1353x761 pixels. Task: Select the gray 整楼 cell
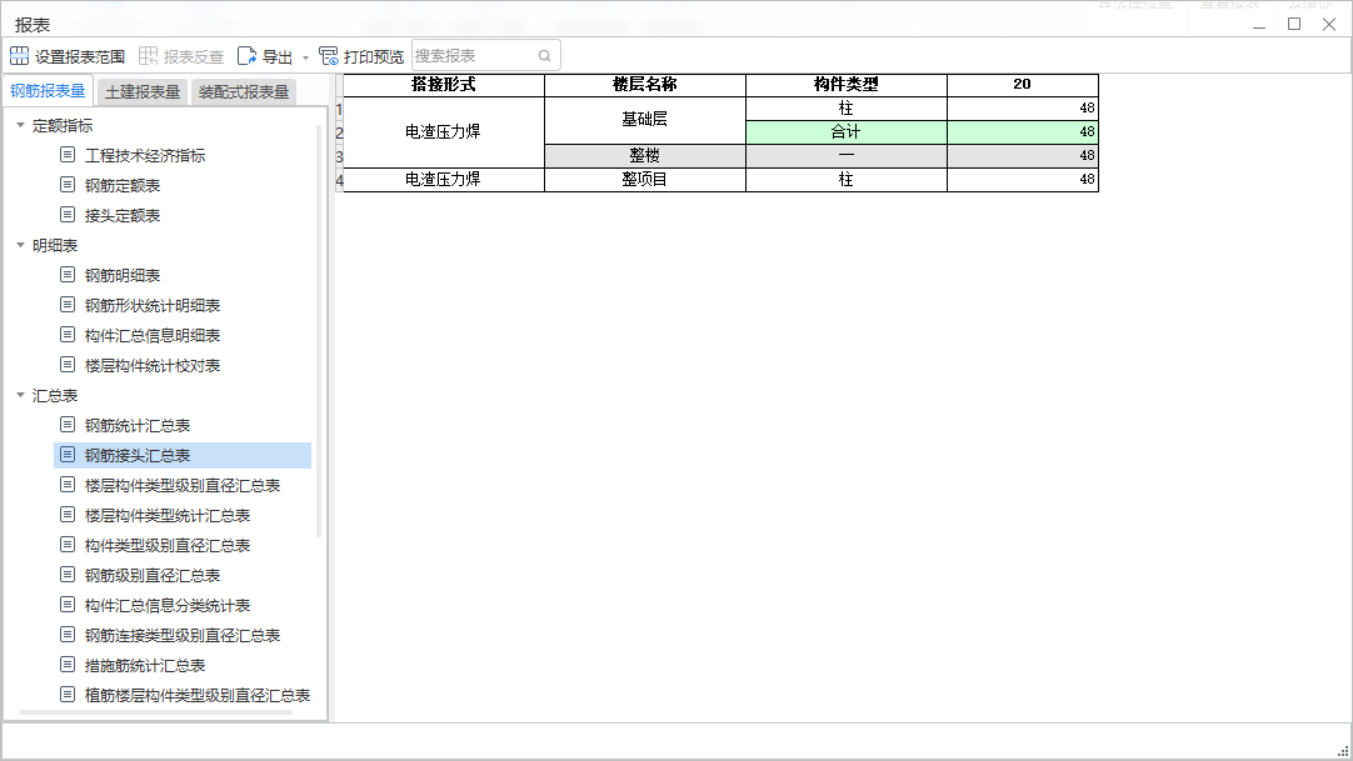click(645, 156)
